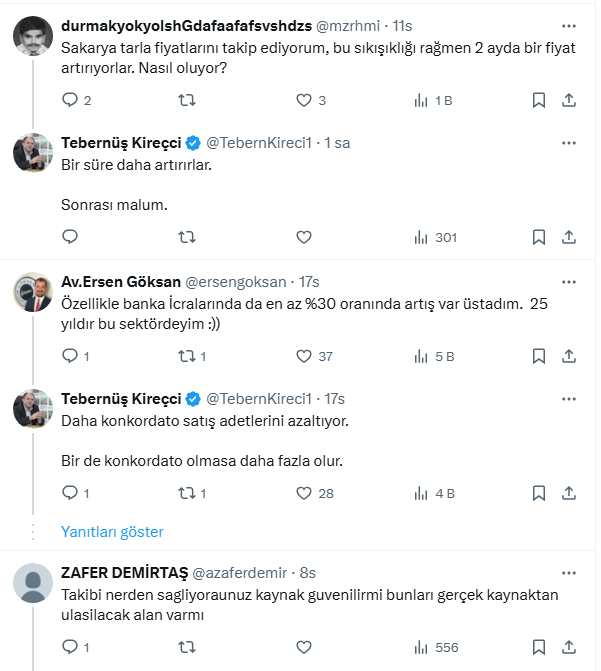This screenshot has width=601, height=671.
Task: Retweet Av.Ersen Göksan's banka icraları tweet
Action: (x=187, y=356)
